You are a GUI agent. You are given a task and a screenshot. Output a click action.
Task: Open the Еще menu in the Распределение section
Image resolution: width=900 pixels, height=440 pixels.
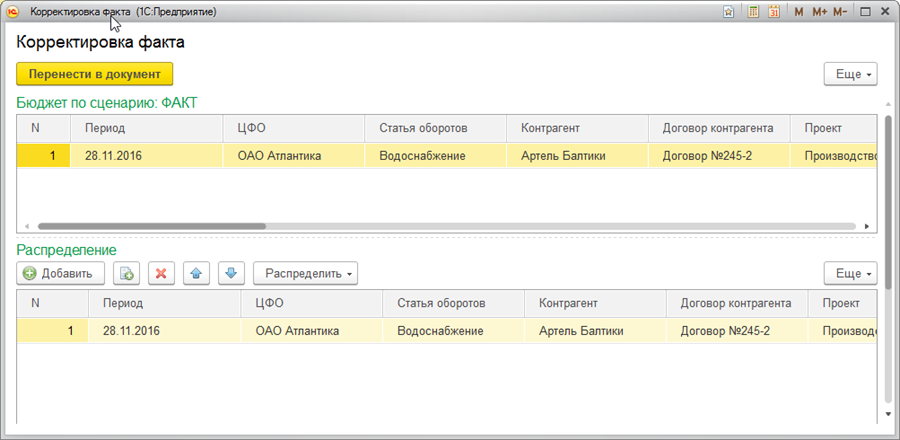click(x=850, y=273)
